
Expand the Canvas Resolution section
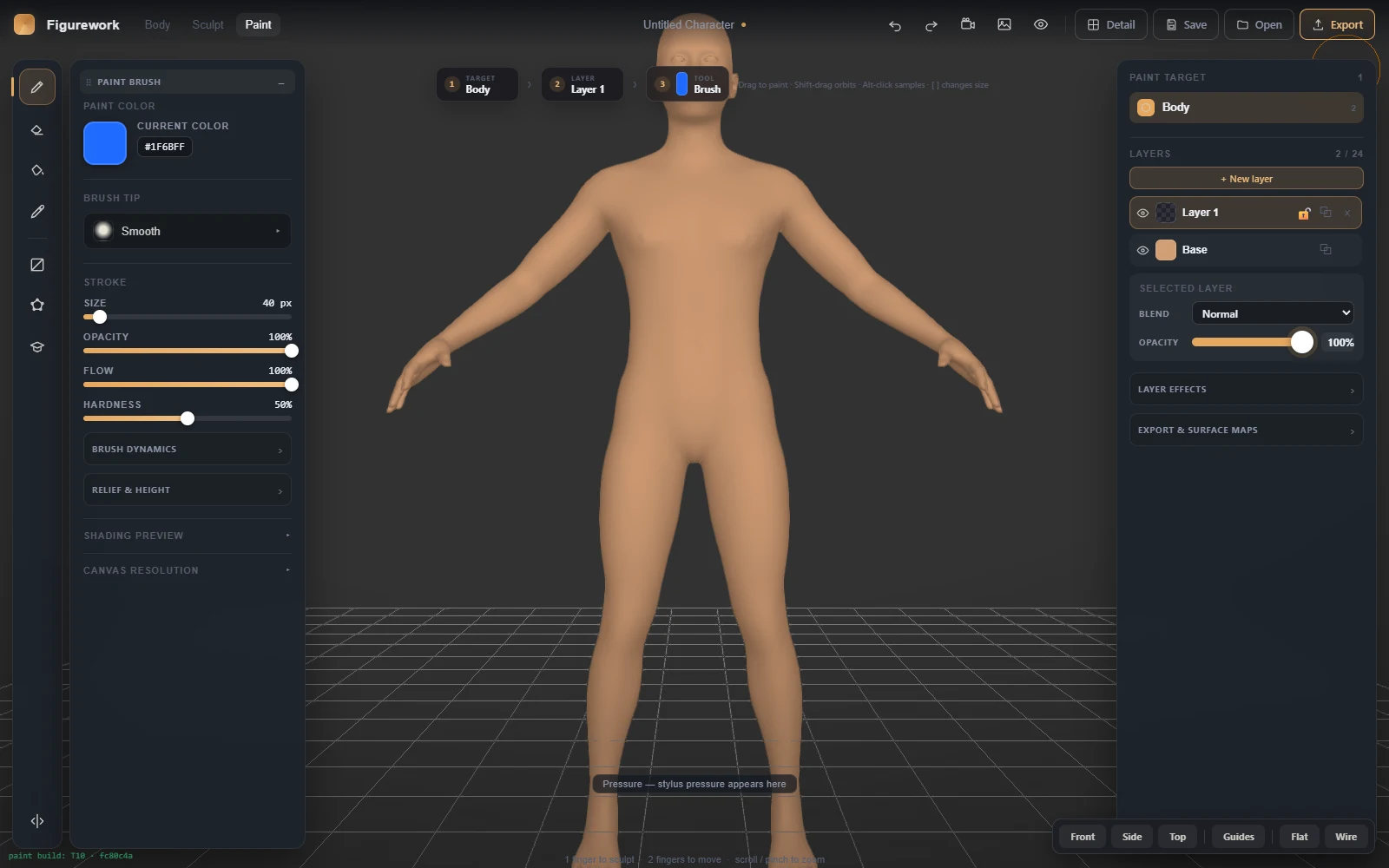click(188, 570)
